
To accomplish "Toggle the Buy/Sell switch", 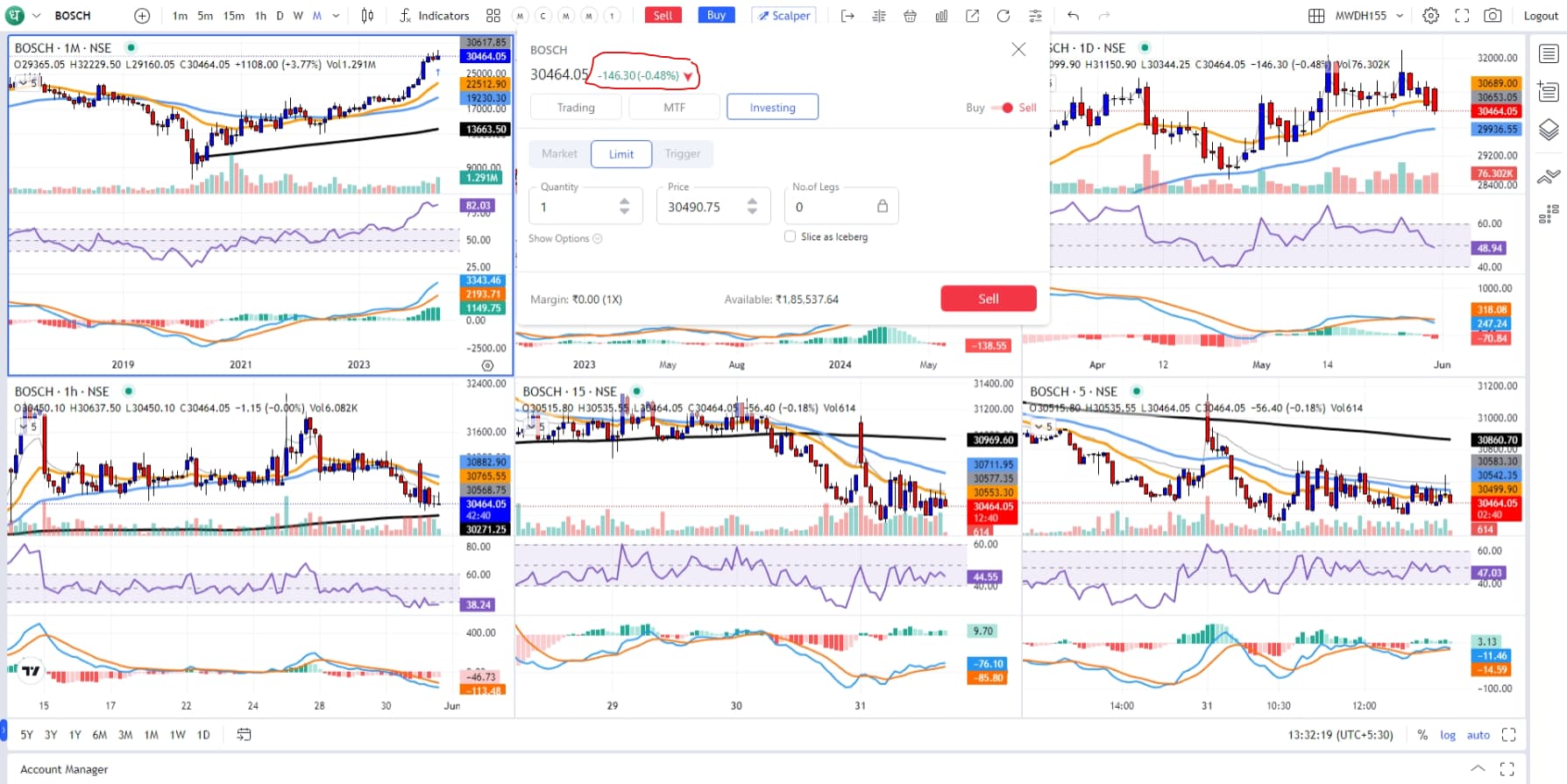I will click(1002, 108).
